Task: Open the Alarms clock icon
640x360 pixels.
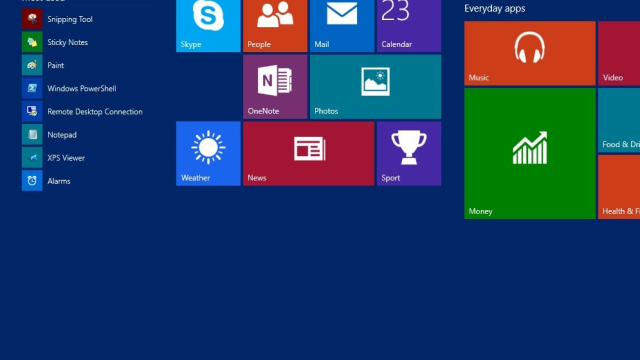Action: tap(32, 181)
